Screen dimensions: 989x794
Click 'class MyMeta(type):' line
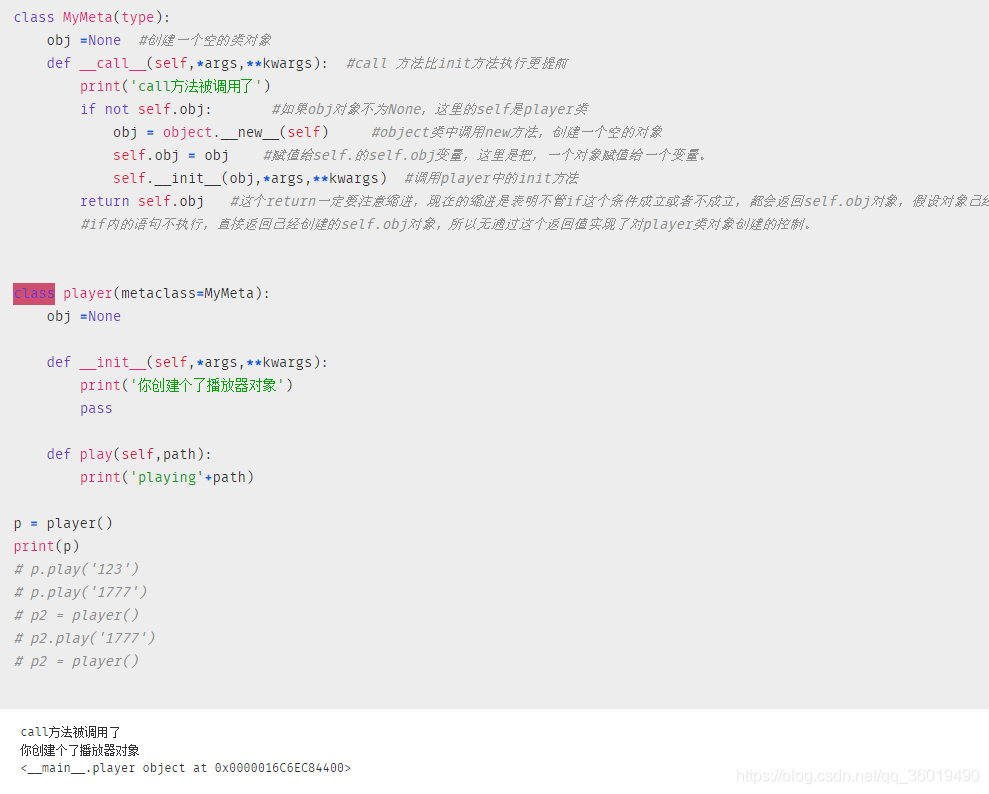click(92, 18)
